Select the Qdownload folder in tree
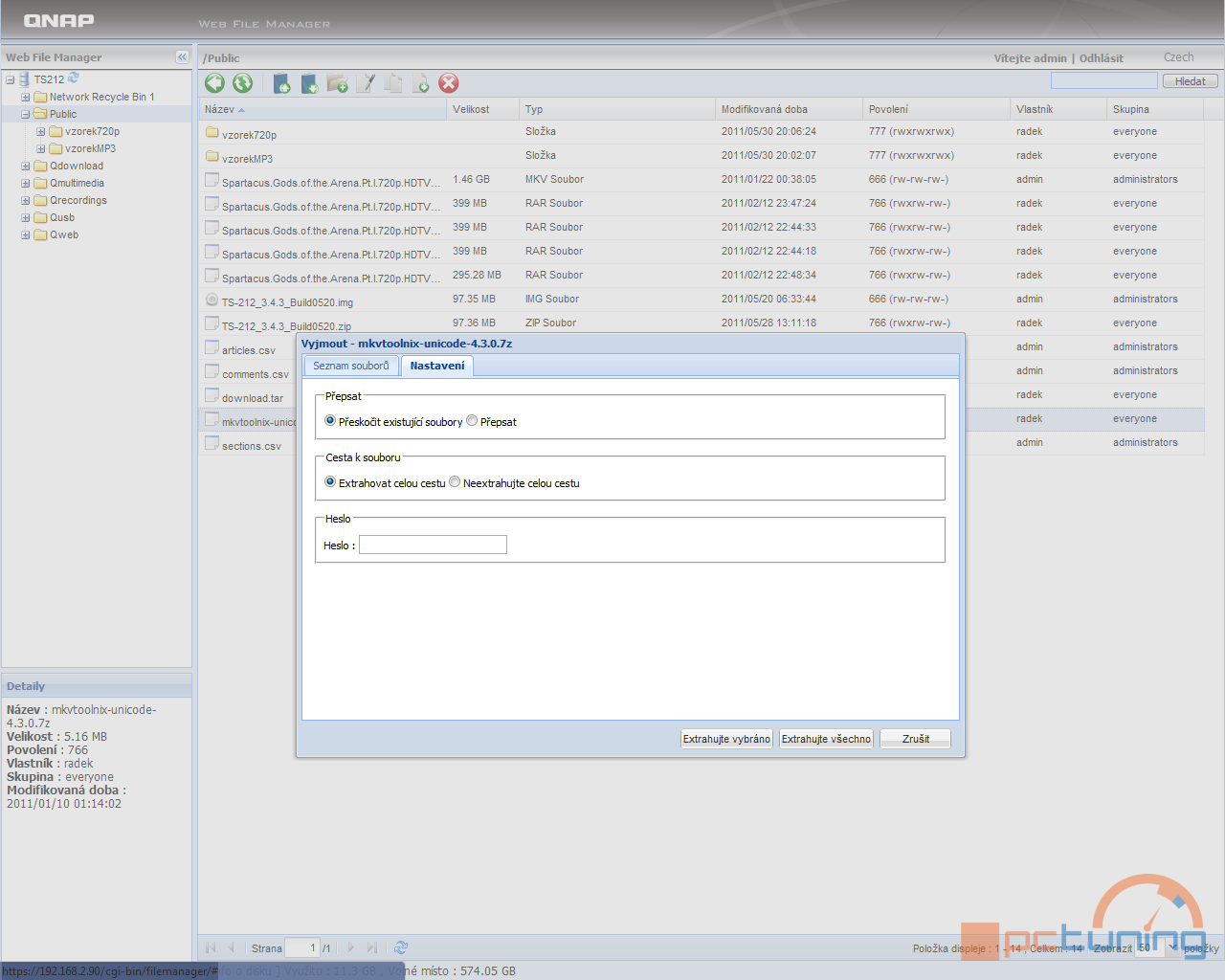This screenshot has height=980, width=1225. [77, 166]
